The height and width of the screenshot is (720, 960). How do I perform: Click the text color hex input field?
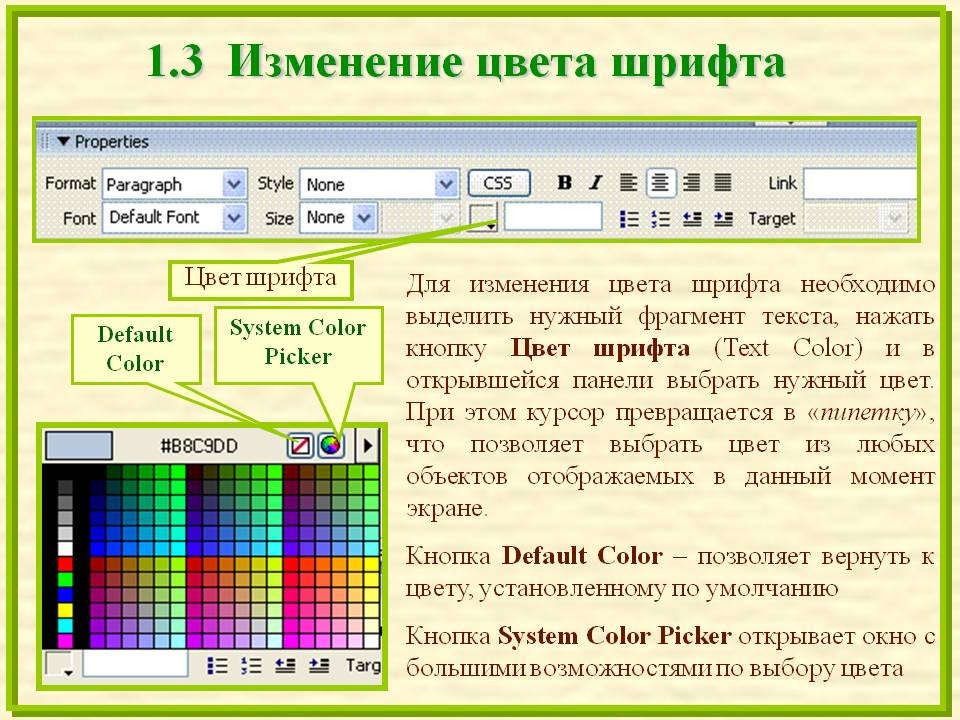(553, 217)
